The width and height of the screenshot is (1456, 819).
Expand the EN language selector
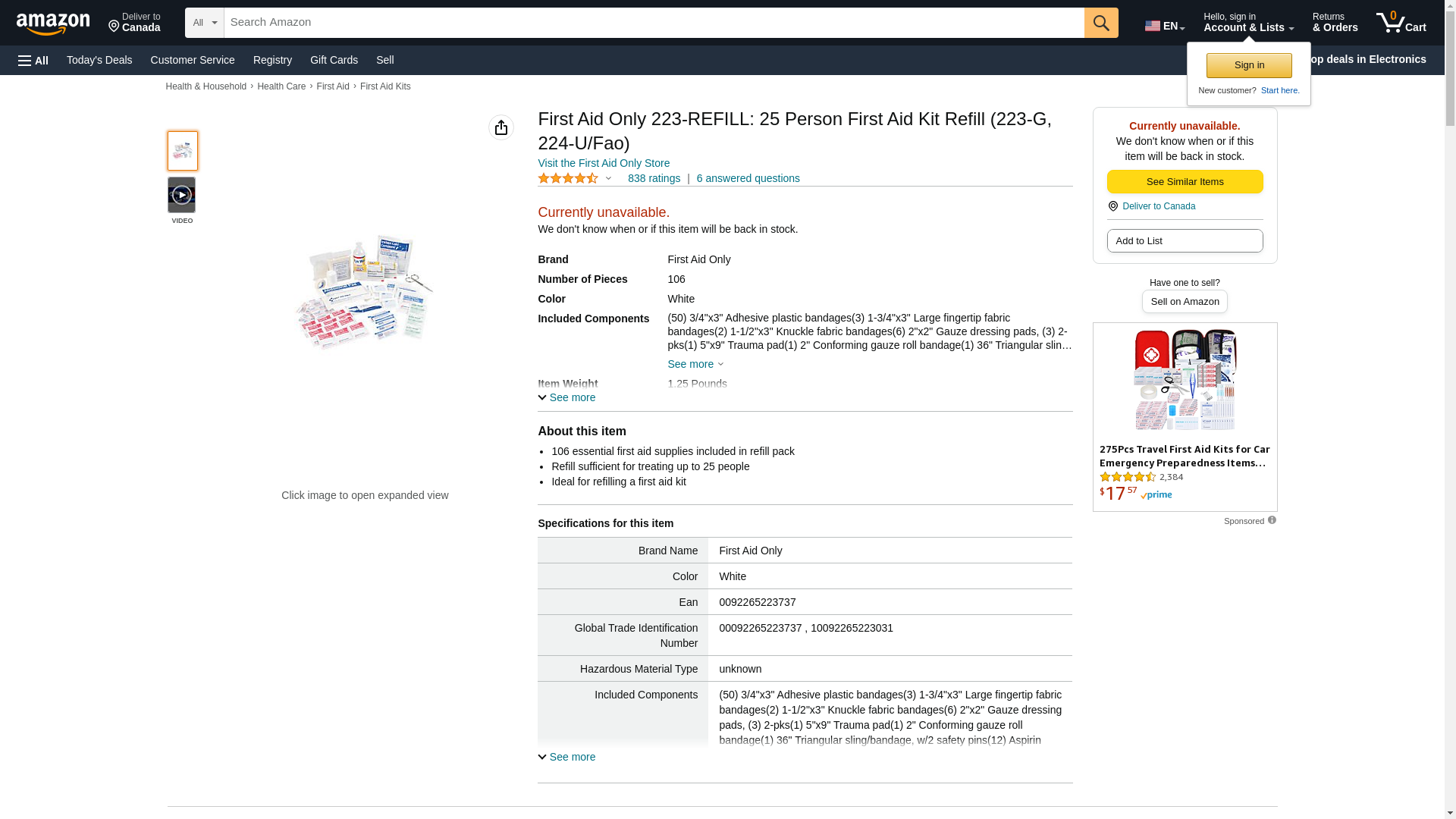pos(1165,26)
